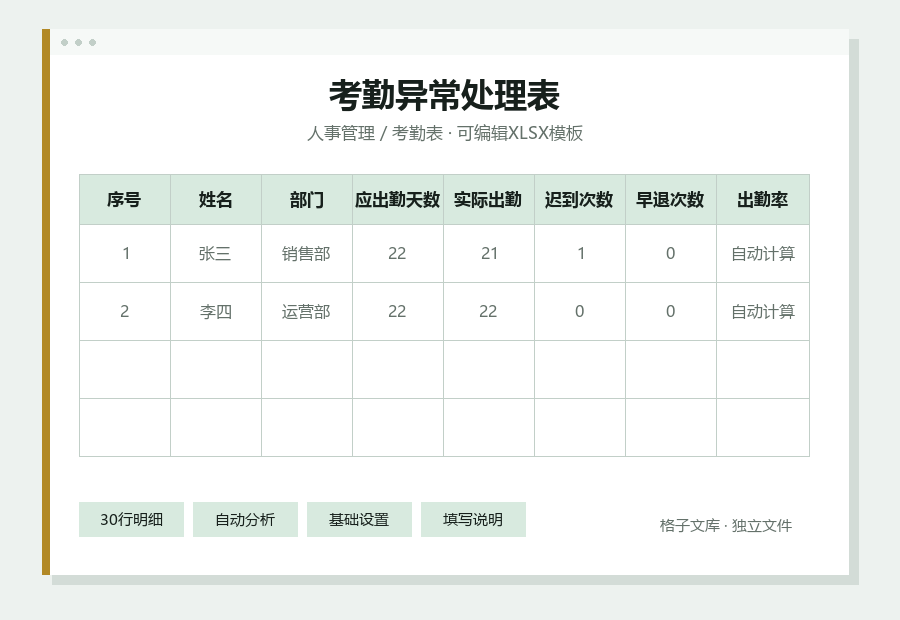Select the 迟到次数 column header
This screenshot has height=620, width=900.
tap(580, 199)
